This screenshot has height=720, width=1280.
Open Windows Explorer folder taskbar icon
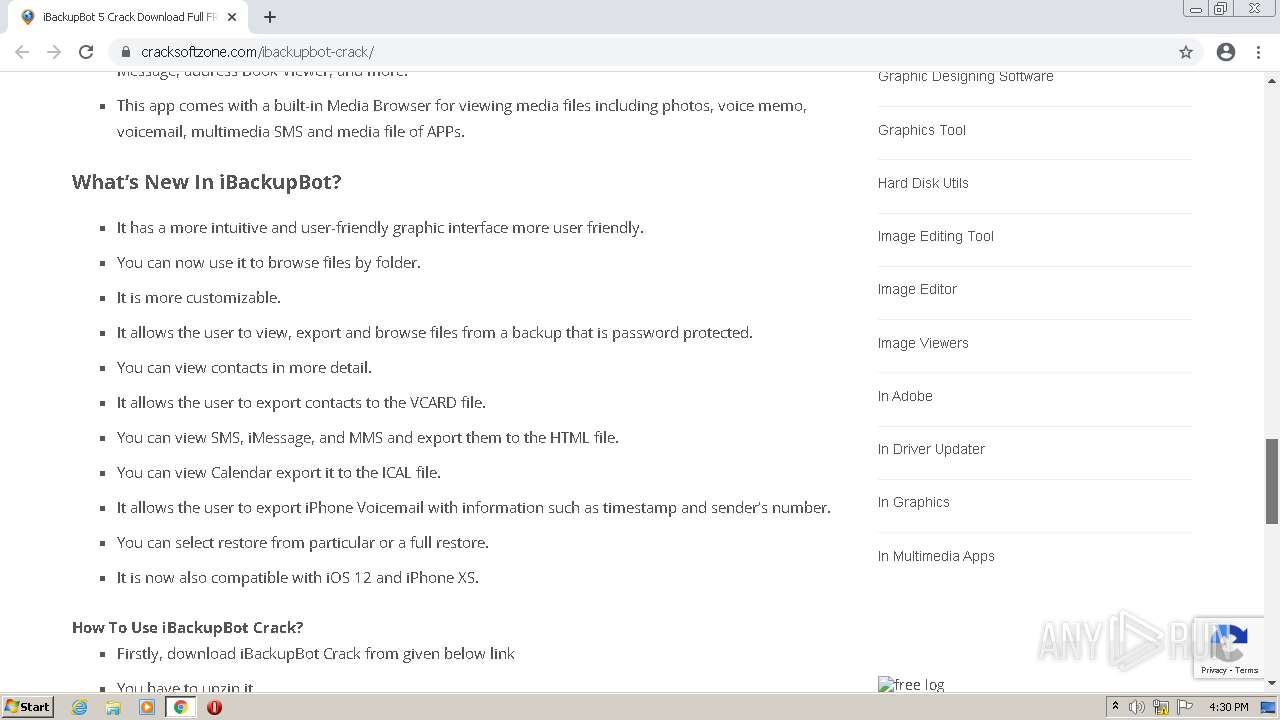pyautogui.click(x=113, y=707)
